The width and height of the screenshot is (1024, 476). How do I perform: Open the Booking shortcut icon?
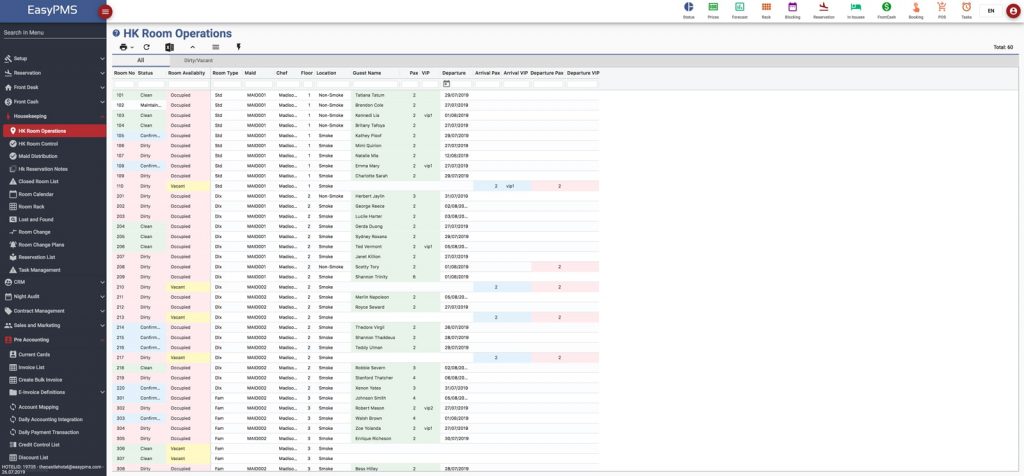pyautogui.click(x=916, y=7)
